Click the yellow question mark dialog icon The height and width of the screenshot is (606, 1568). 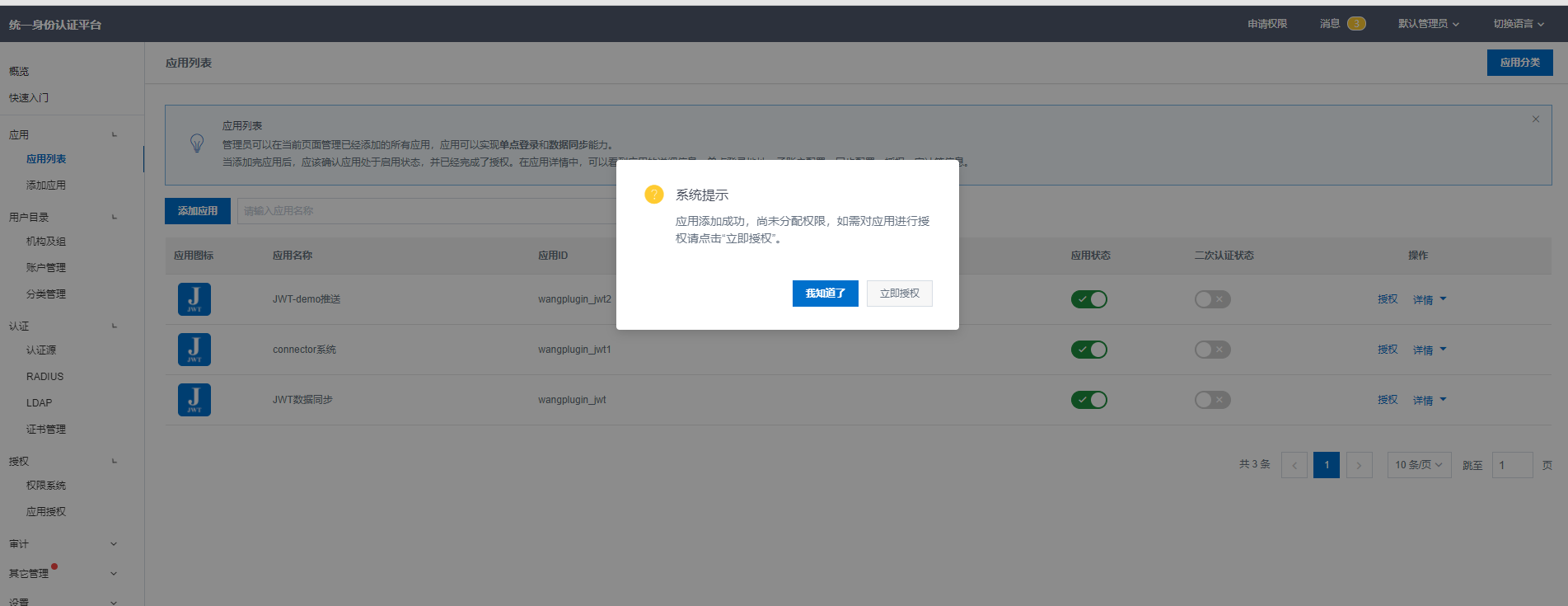point(653,195)
